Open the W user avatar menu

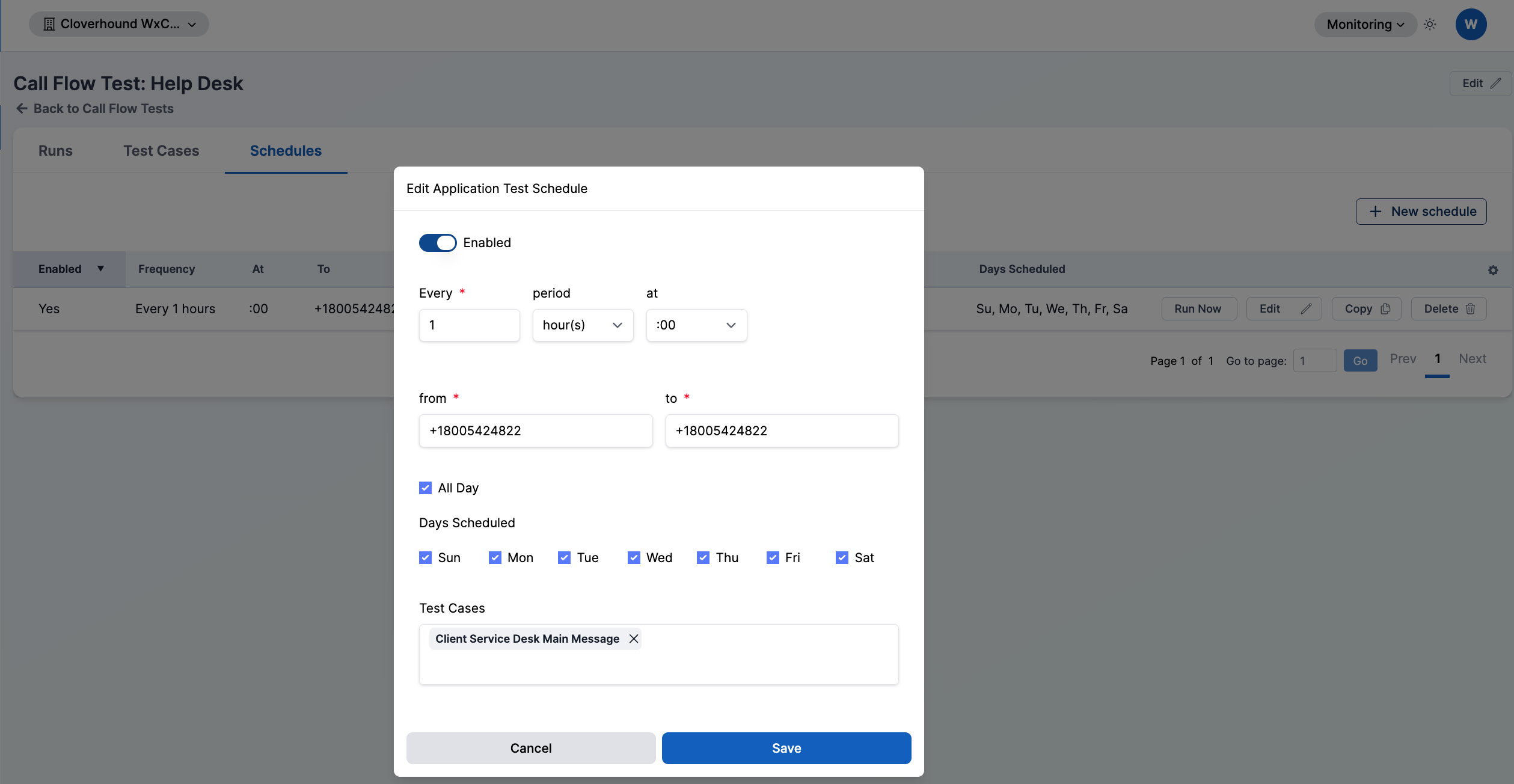1471,25
